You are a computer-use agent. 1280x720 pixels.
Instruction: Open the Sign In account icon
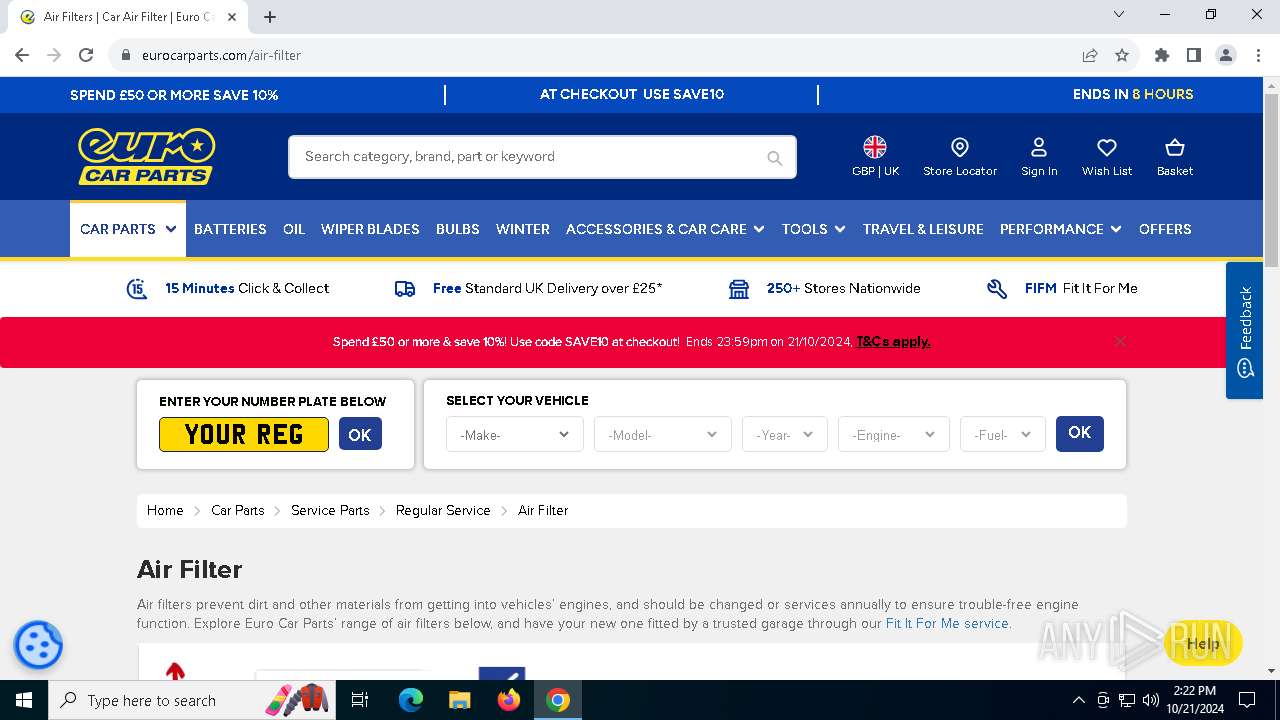tap(1039, 157)
